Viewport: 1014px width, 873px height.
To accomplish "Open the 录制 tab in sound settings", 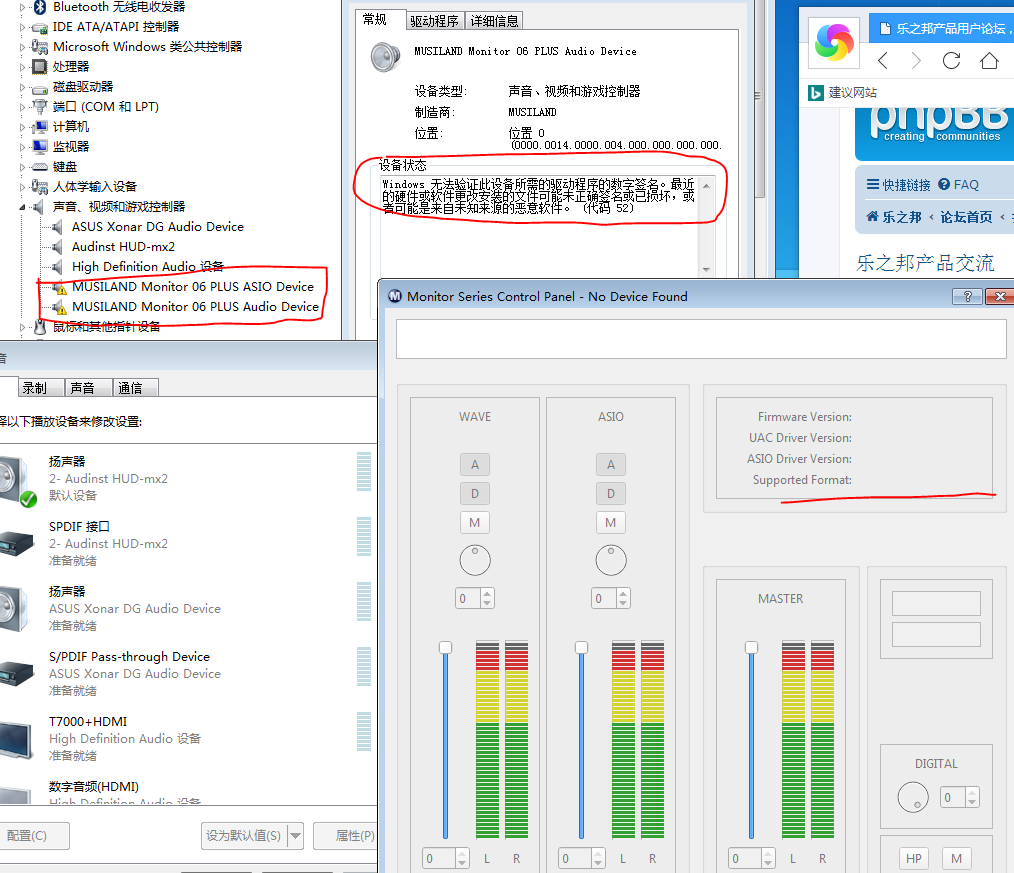I will (35, 388).
